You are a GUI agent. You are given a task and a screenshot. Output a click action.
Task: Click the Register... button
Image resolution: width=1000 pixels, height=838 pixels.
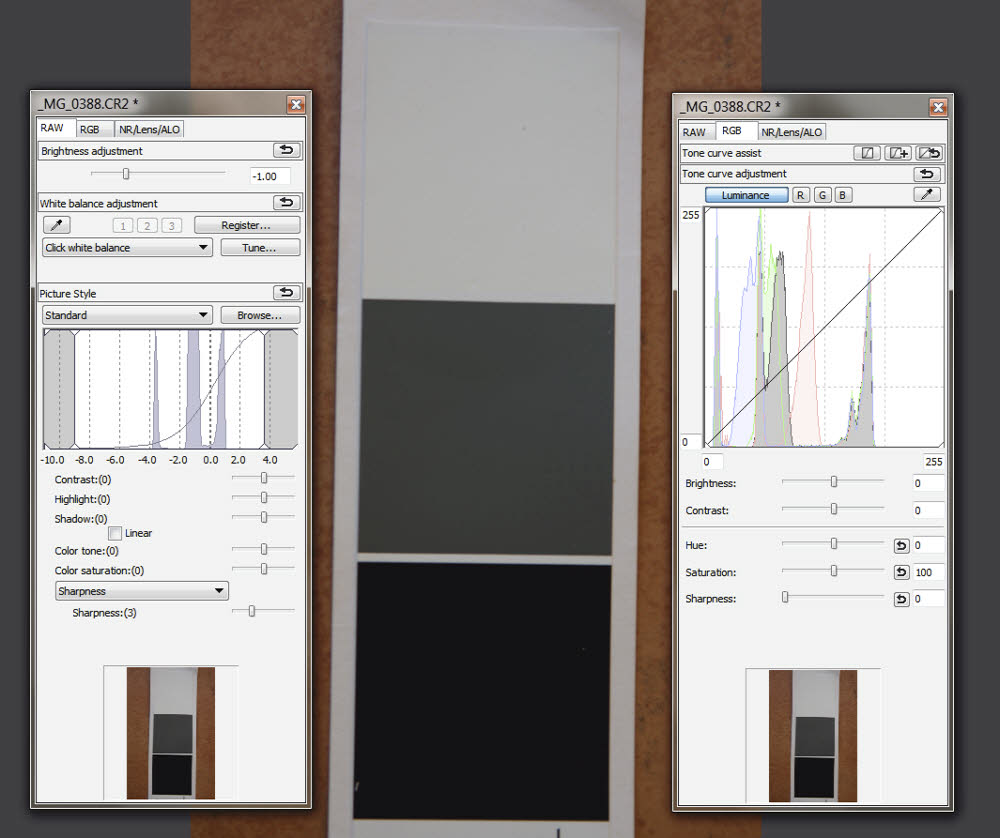click(x=246, y=226)
